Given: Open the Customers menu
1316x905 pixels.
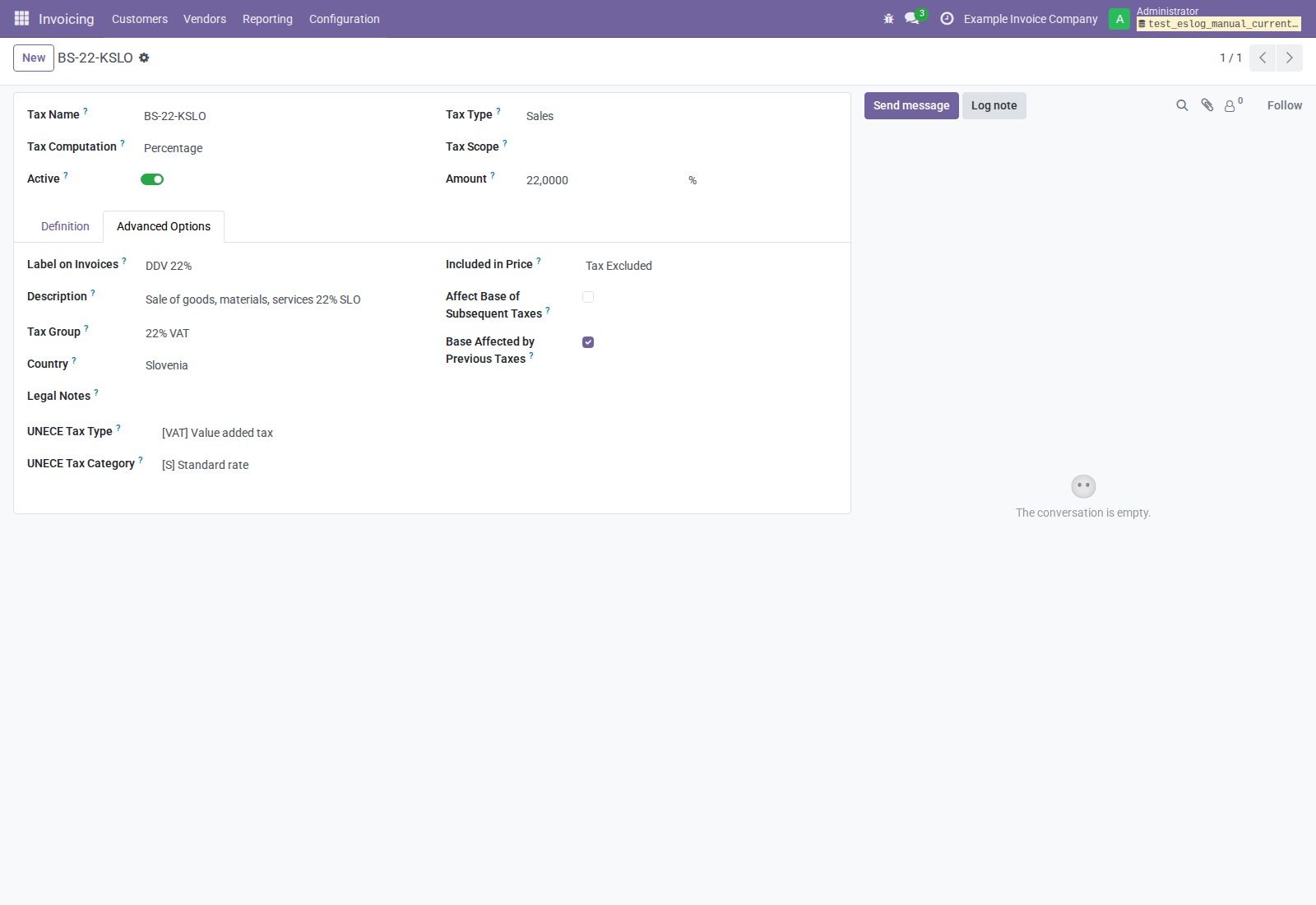Looking at the screenshot, I should [x=140, y=19].
